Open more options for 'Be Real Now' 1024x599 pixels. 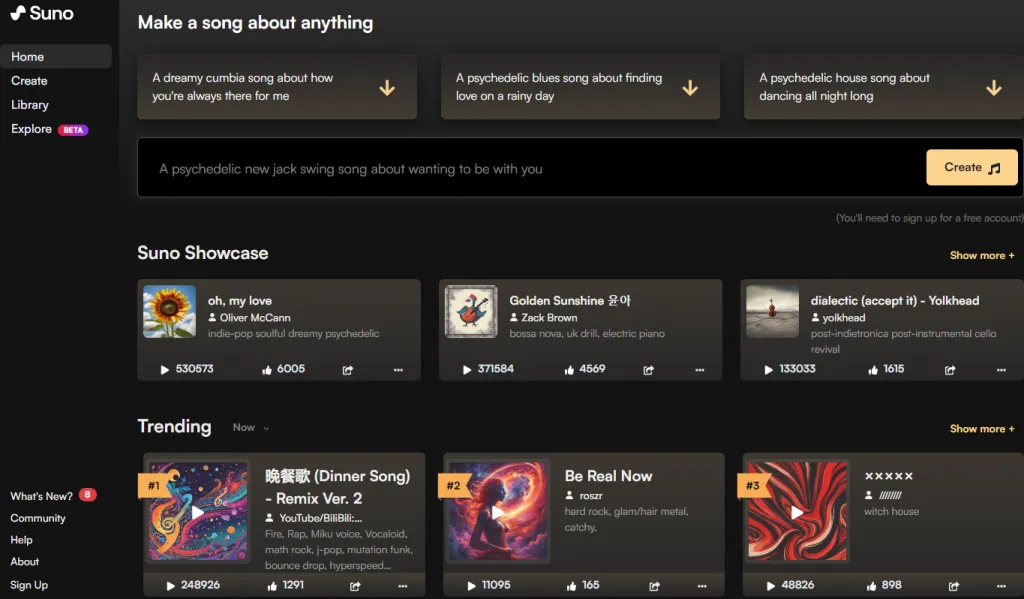coord(702,586)
